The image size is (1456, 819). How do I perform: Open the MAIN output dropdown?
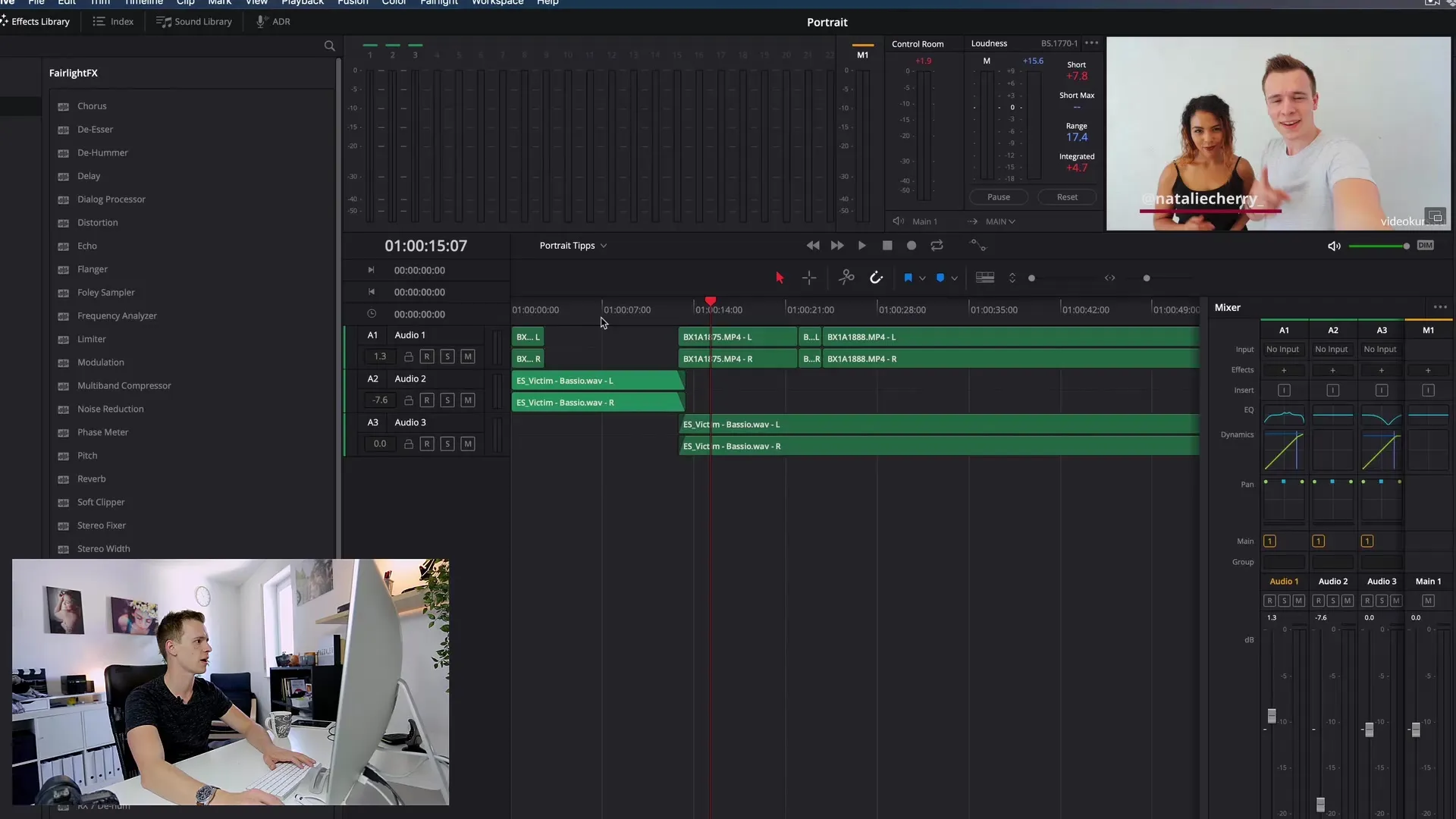pos(1000,221)
